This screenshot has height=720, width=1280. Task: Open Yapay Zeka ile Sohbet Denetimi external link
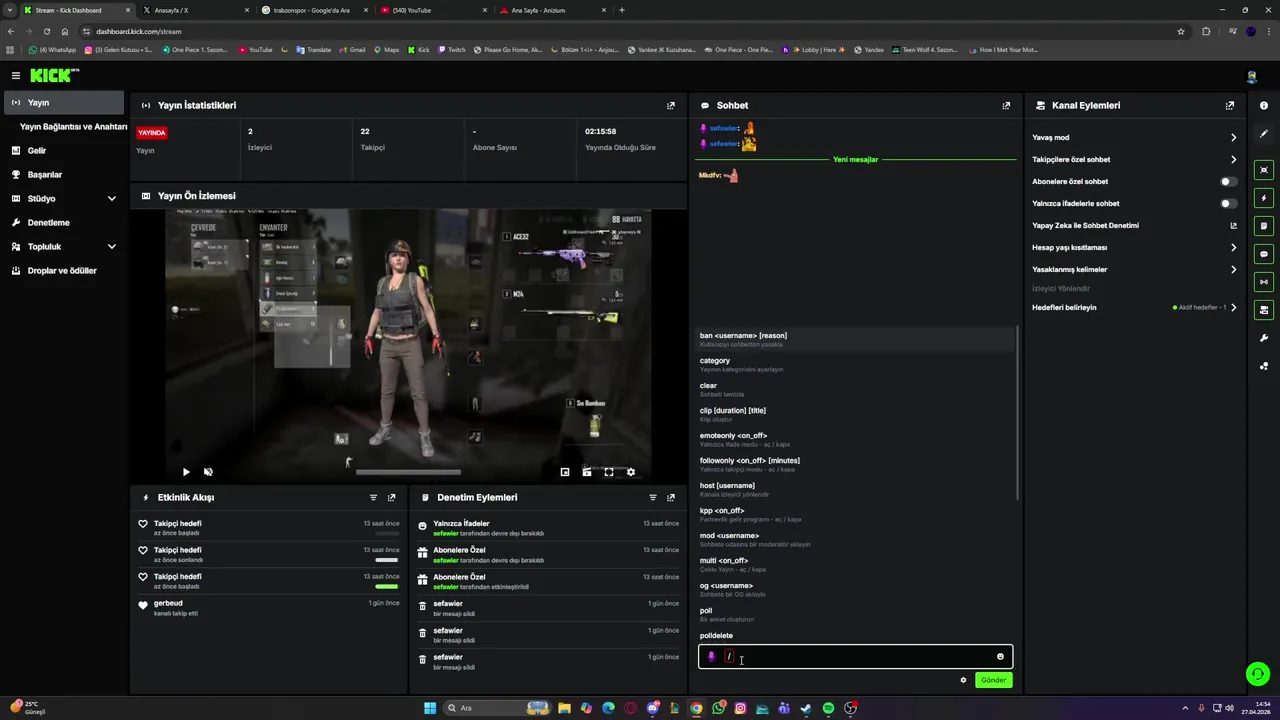(1233, 226)
